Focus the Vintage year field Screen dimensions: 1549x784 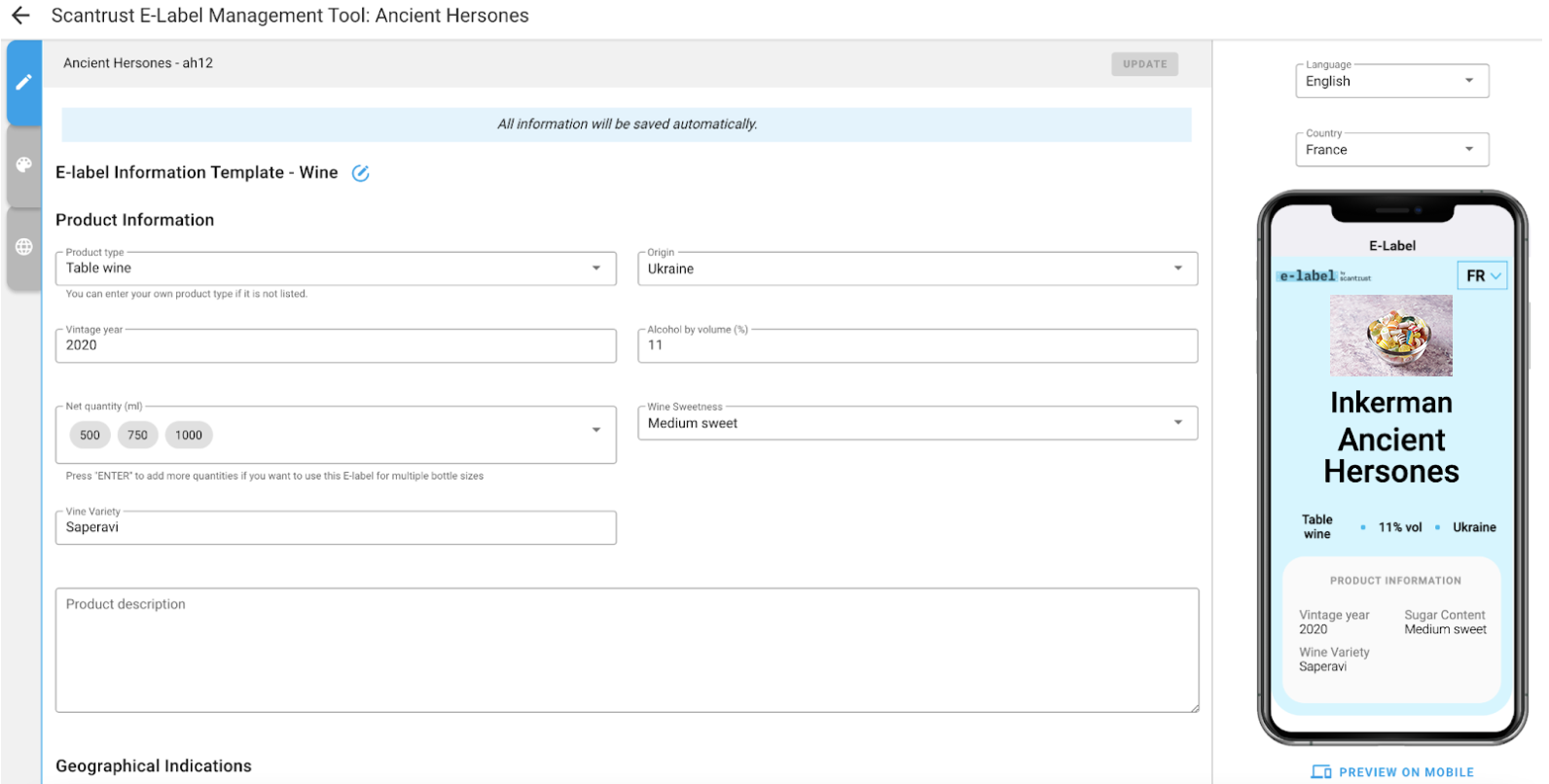[x=336, y=345]
